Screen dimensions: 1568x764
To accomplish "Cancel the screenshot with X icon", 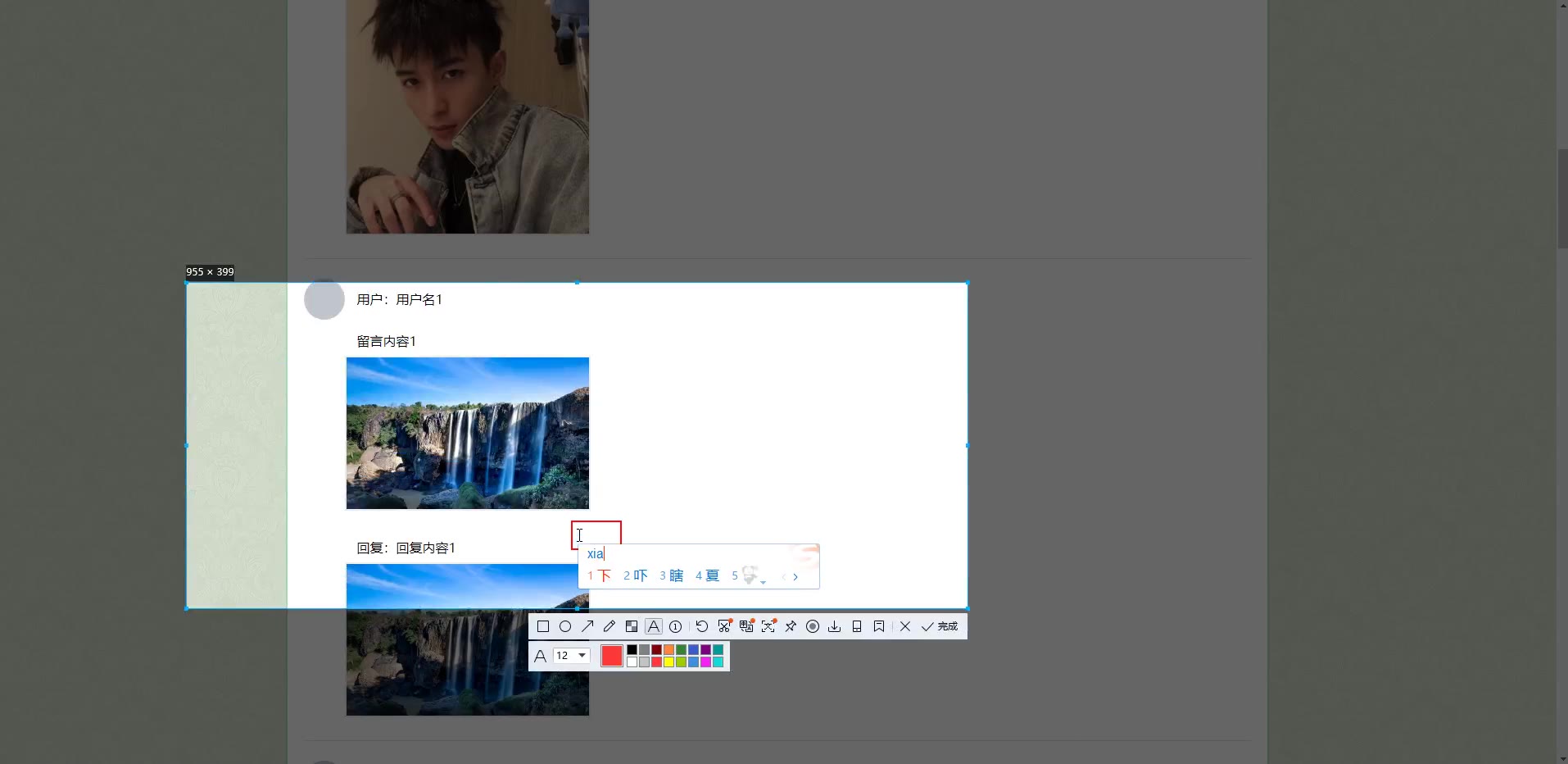I will click(x=905, y=626).
